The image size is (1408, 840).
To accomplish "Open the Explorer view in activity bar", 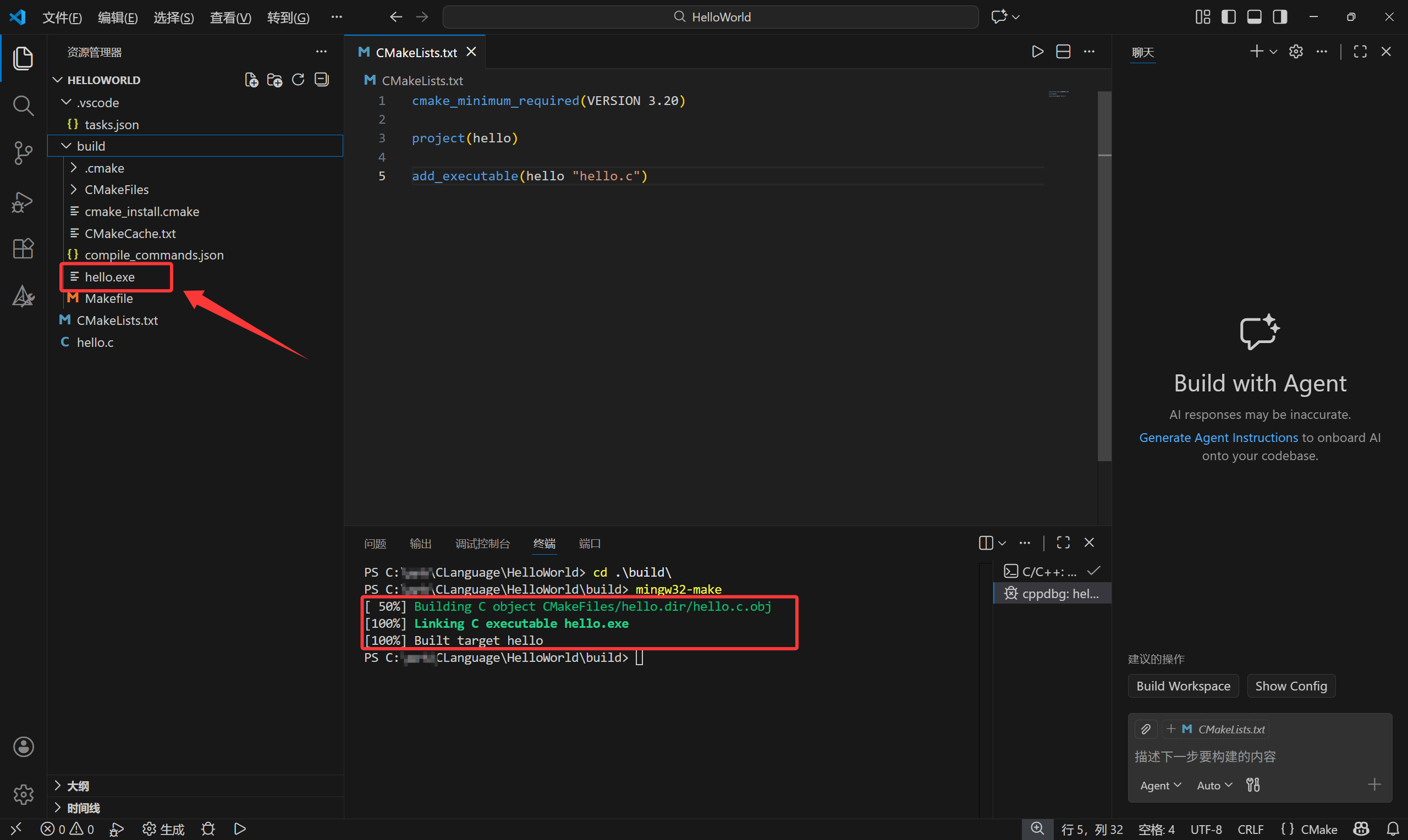I will tap(23, 58).
